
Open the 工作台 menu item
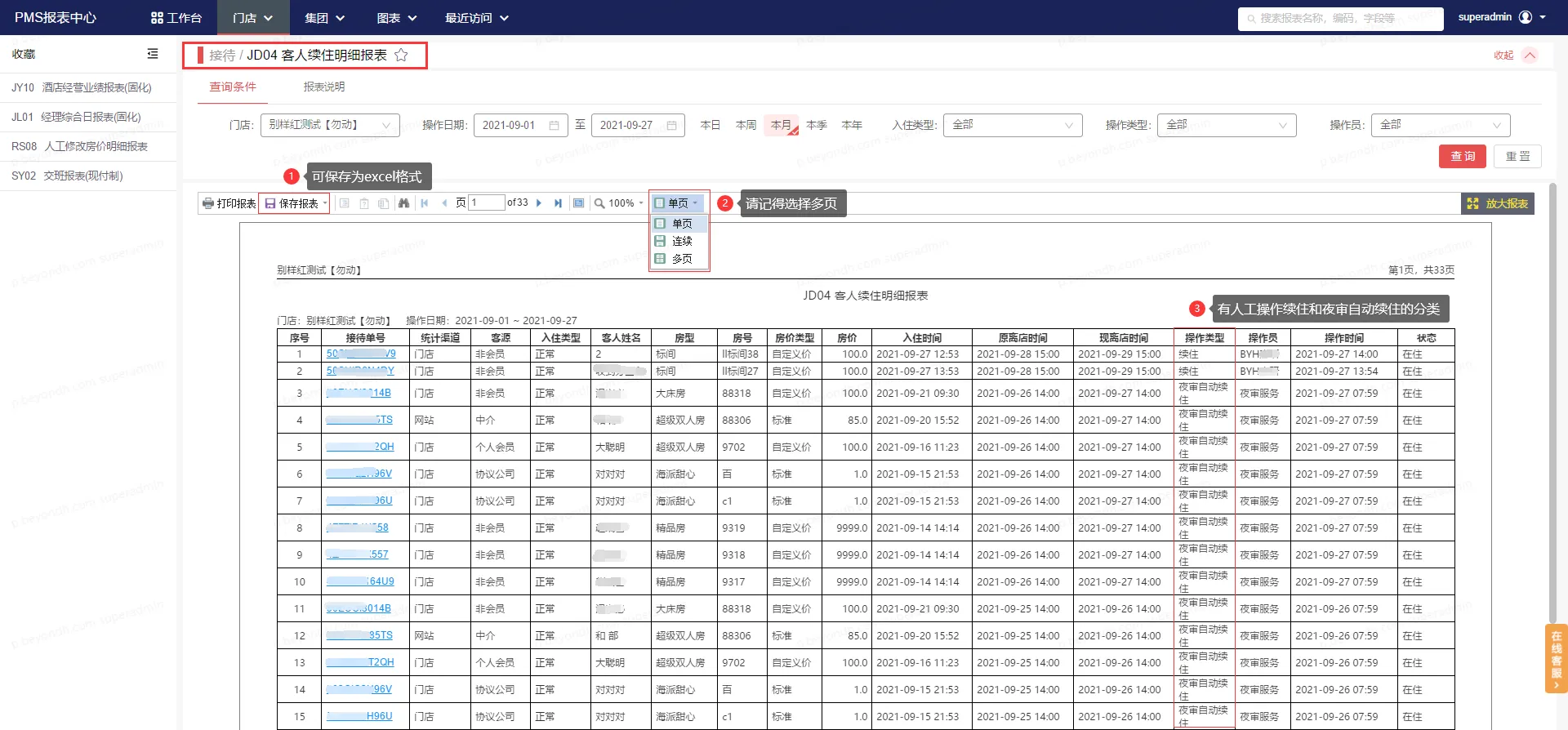176,18
